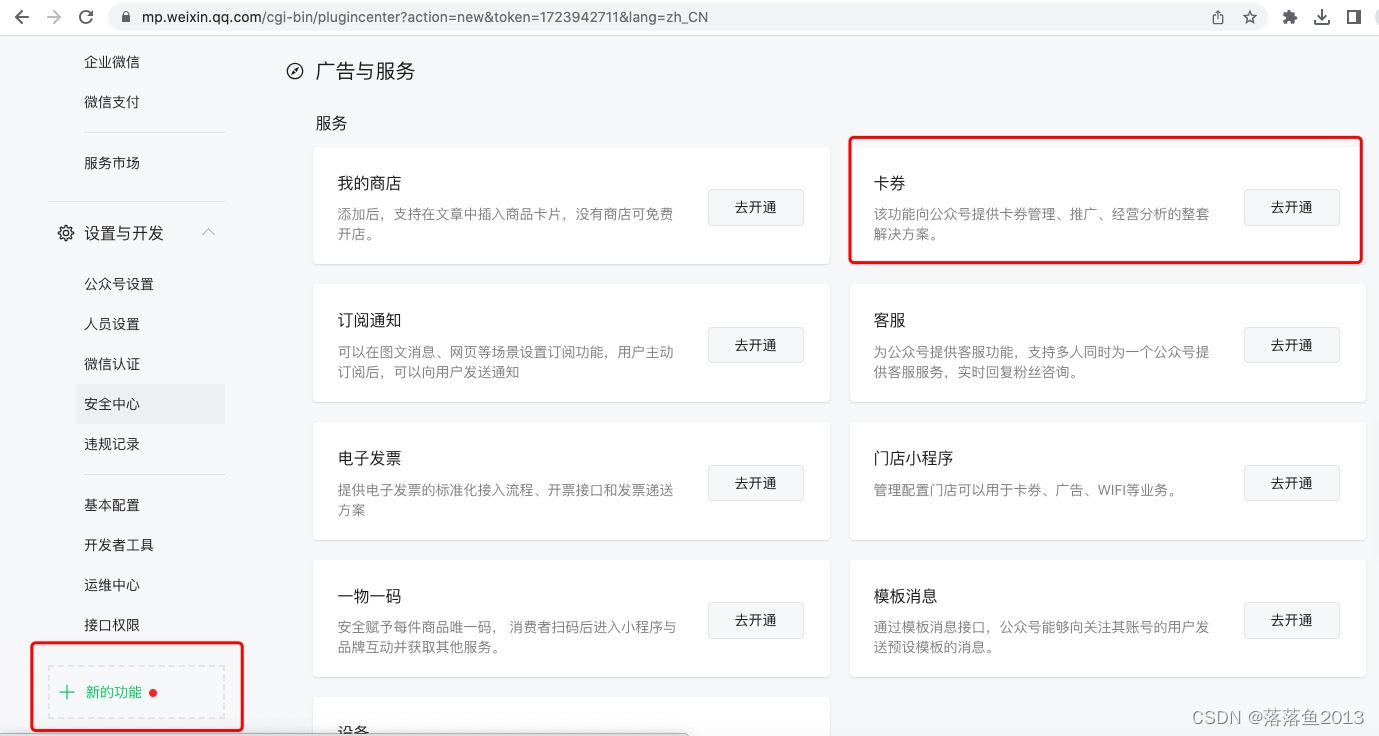Open the browser extensions puzzle icon
This screenshot has width=1379, height=736.
click(1287, 16)
